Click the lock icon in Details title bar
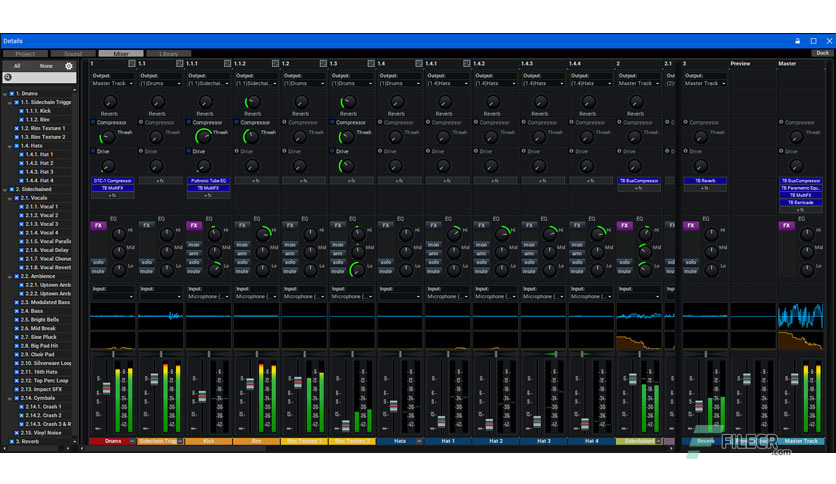Image resolution: width=836 pixels, height=484 pixels. click(x=798, y=41)
